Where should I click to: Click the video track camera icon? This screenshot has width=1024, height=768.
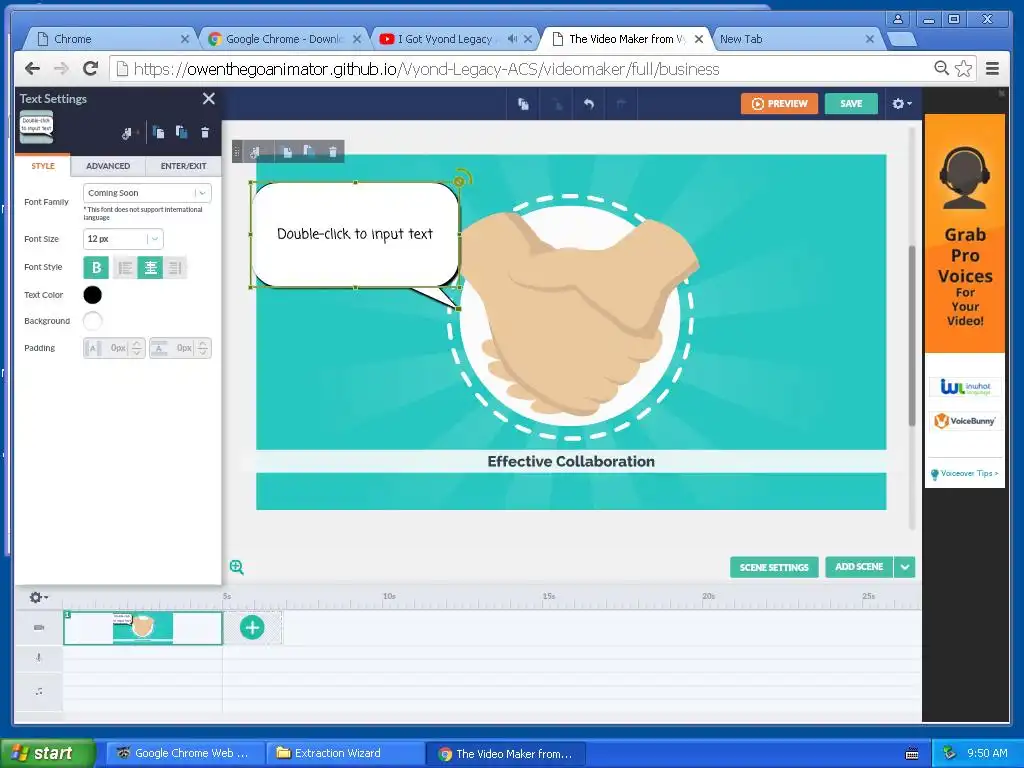[x=39, y=628]
